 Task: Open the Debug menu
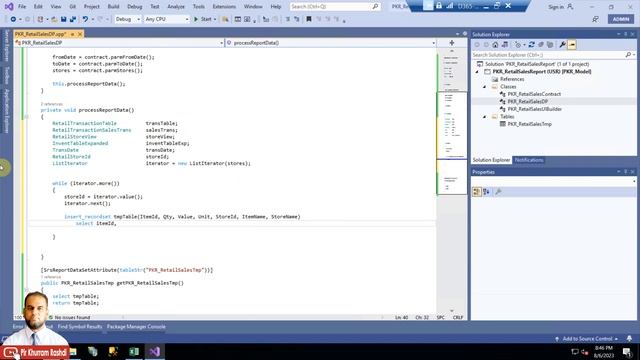click(x=134, y=7)
